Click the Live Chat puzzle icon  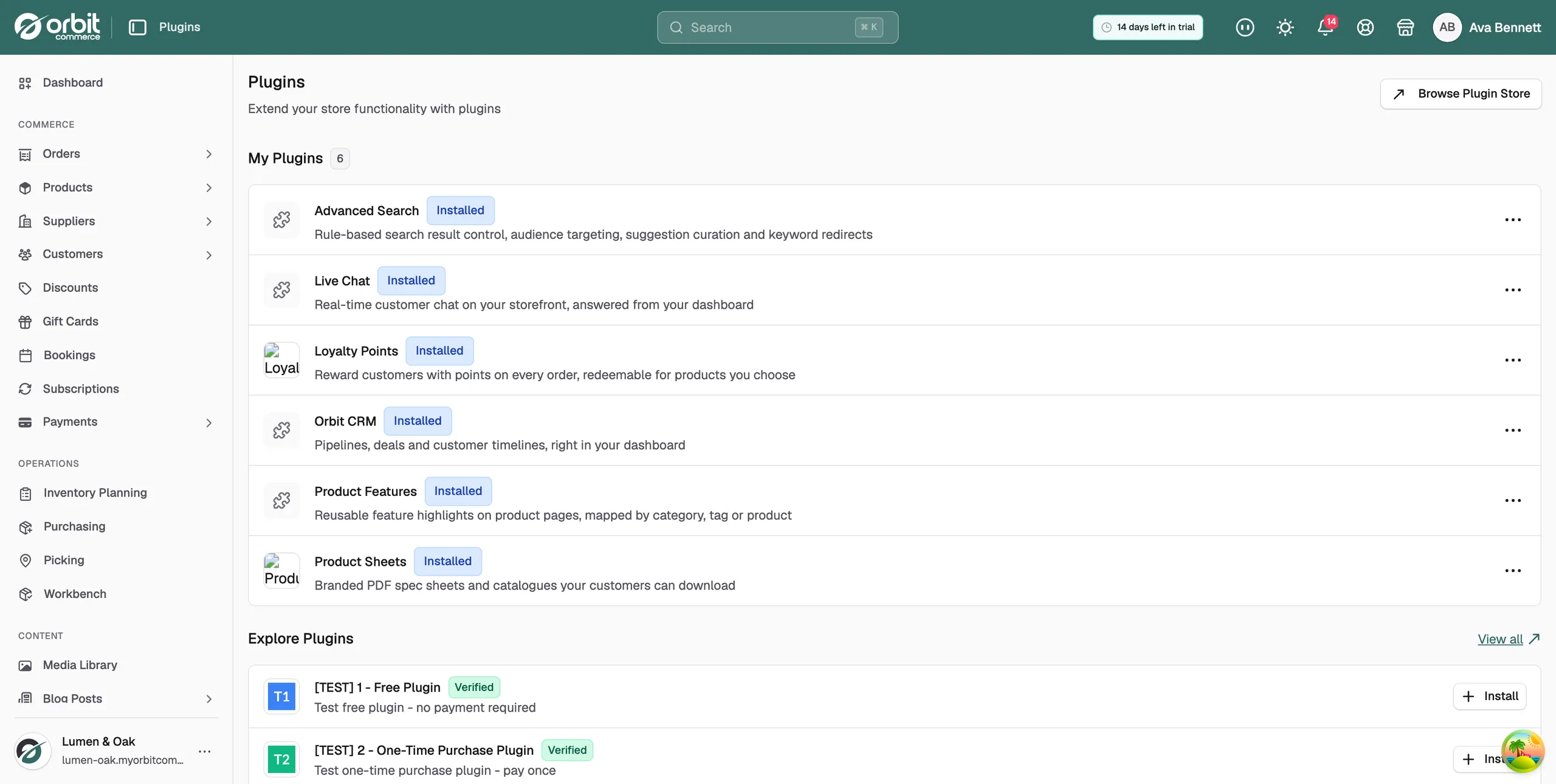point(281,290)
